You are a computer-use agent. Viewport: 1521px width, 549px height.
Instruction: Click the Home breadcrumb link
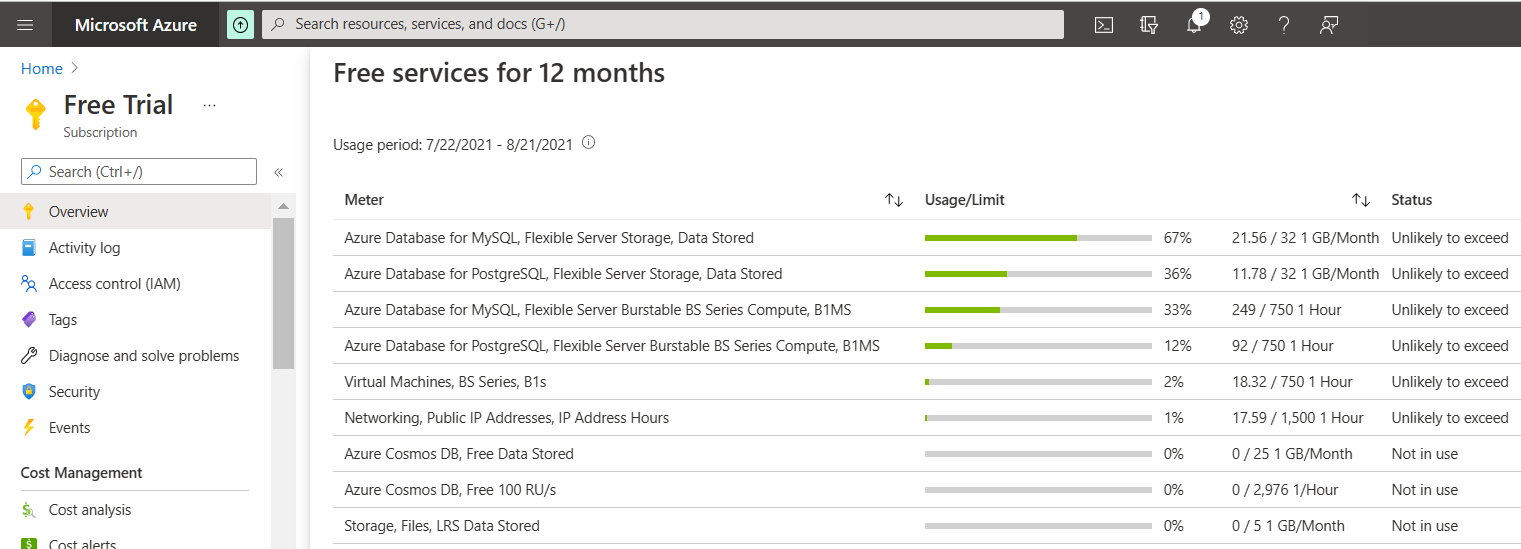pos(42,69)
